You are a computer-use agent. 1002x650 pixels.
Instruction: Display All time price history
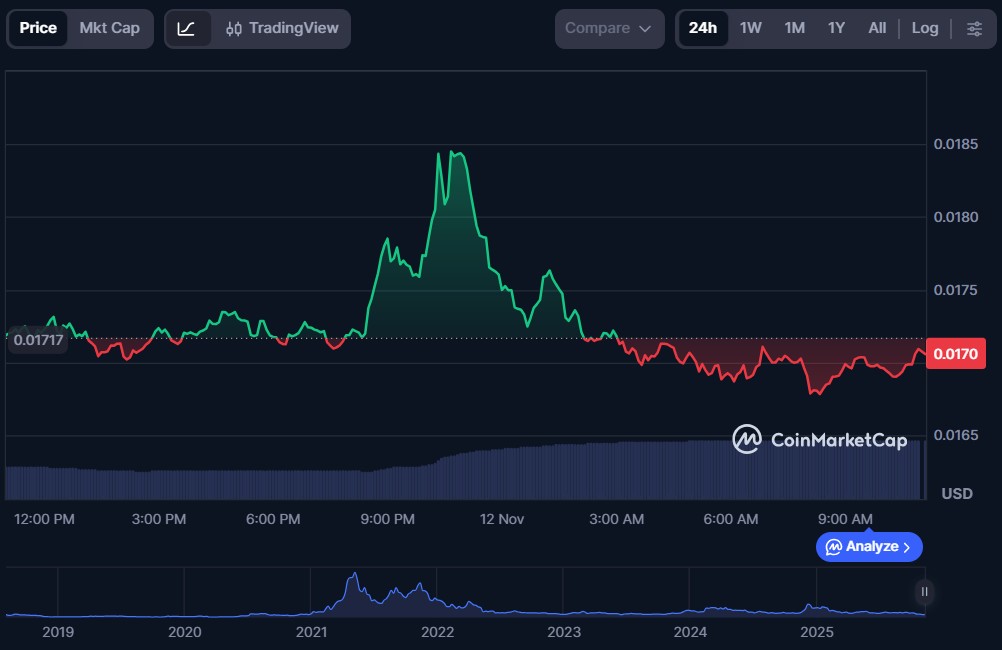click(877, 29)
